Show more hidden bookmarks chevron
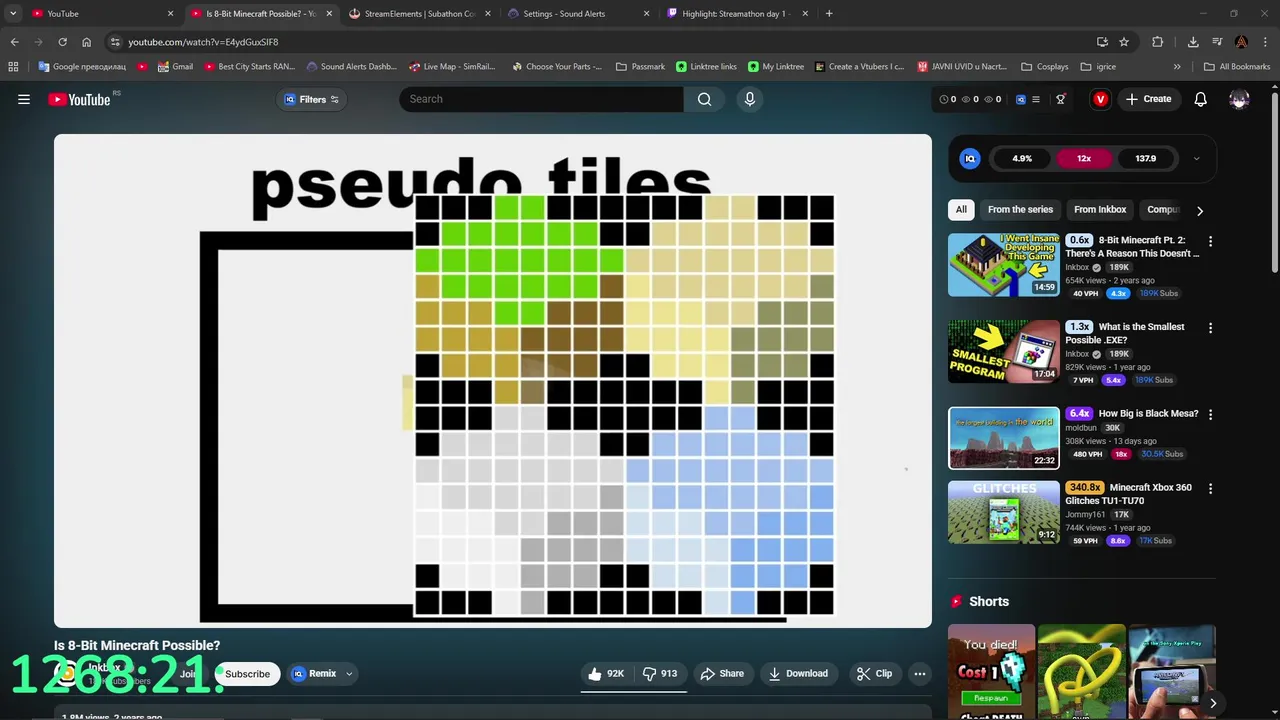Image resolution: width=1280 pixels, height=720 pixels. coord(1177,67)
